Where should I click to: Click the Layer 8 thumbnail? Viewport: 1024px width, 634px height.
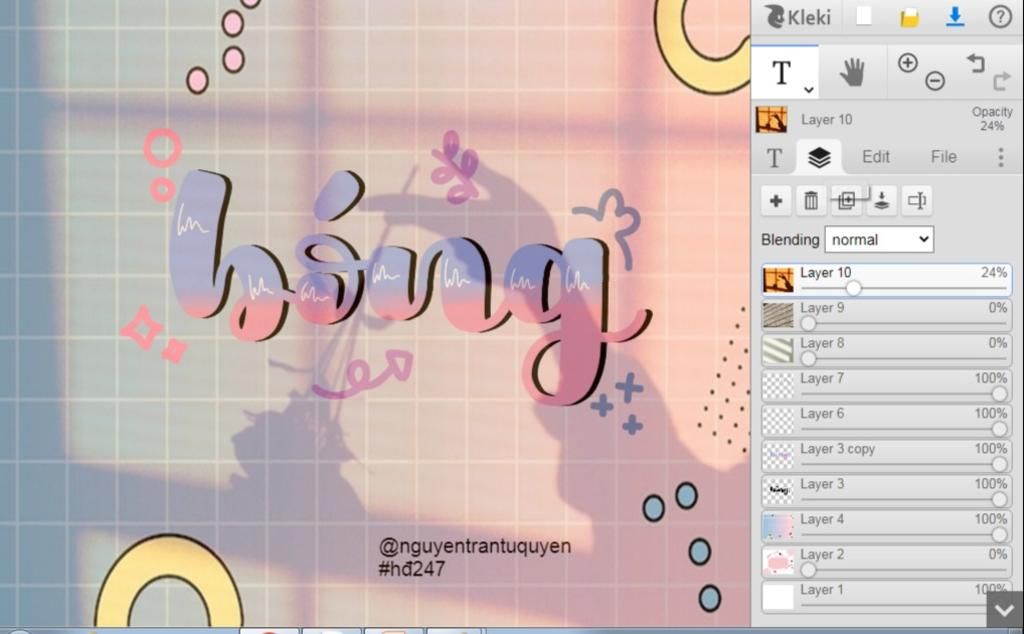pos(778,350)
